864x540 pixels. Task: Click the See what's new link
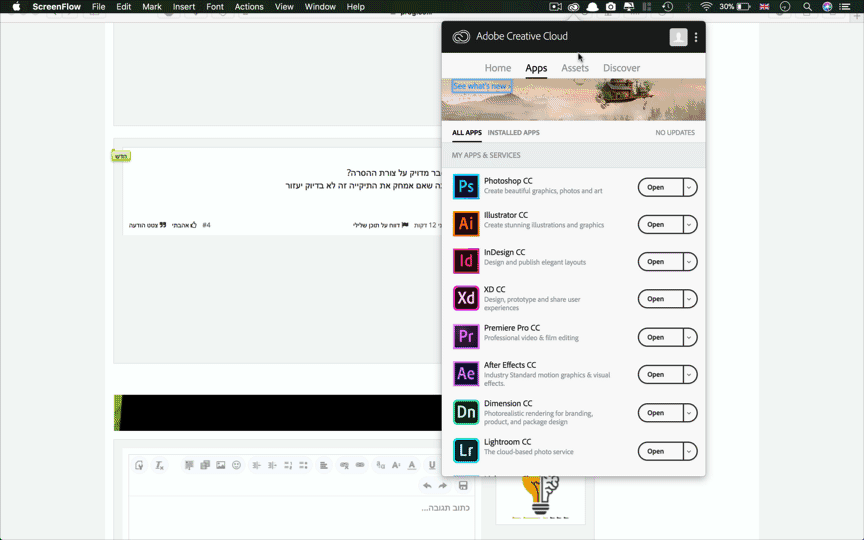(x=482, y=86)
